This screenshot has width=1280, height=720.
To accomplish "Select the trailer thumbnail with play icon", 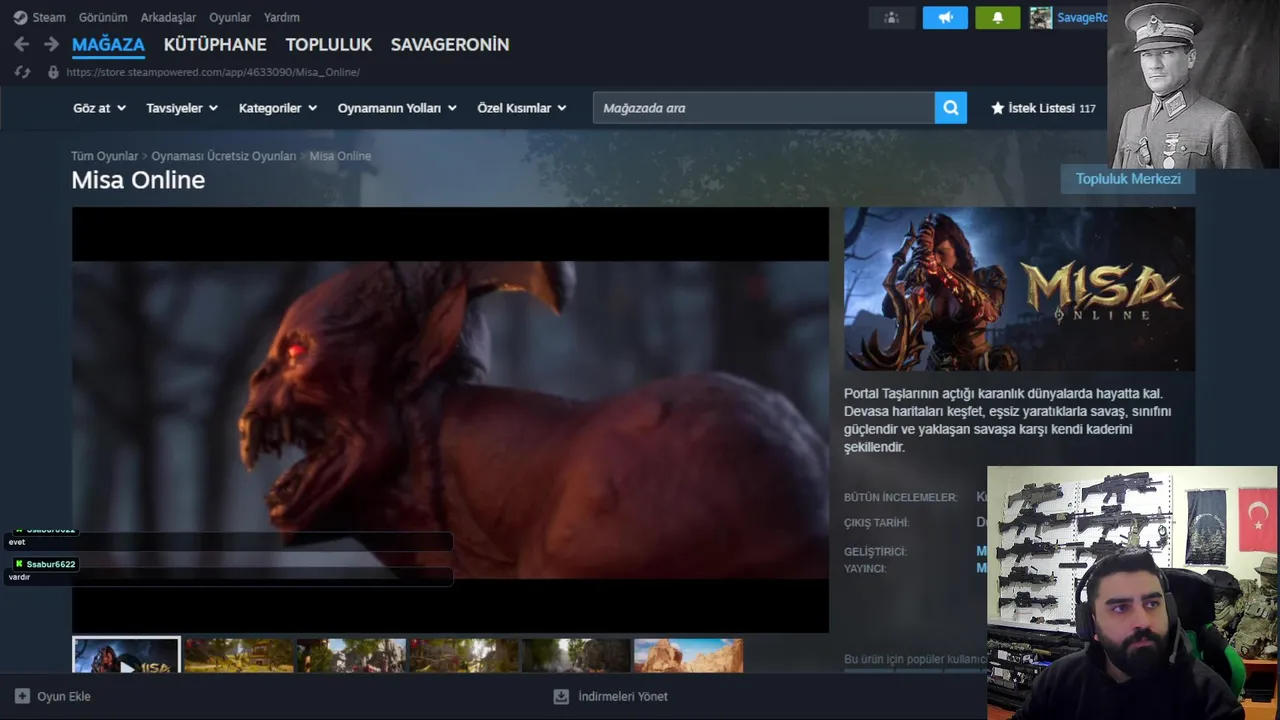I will (126, 655).
